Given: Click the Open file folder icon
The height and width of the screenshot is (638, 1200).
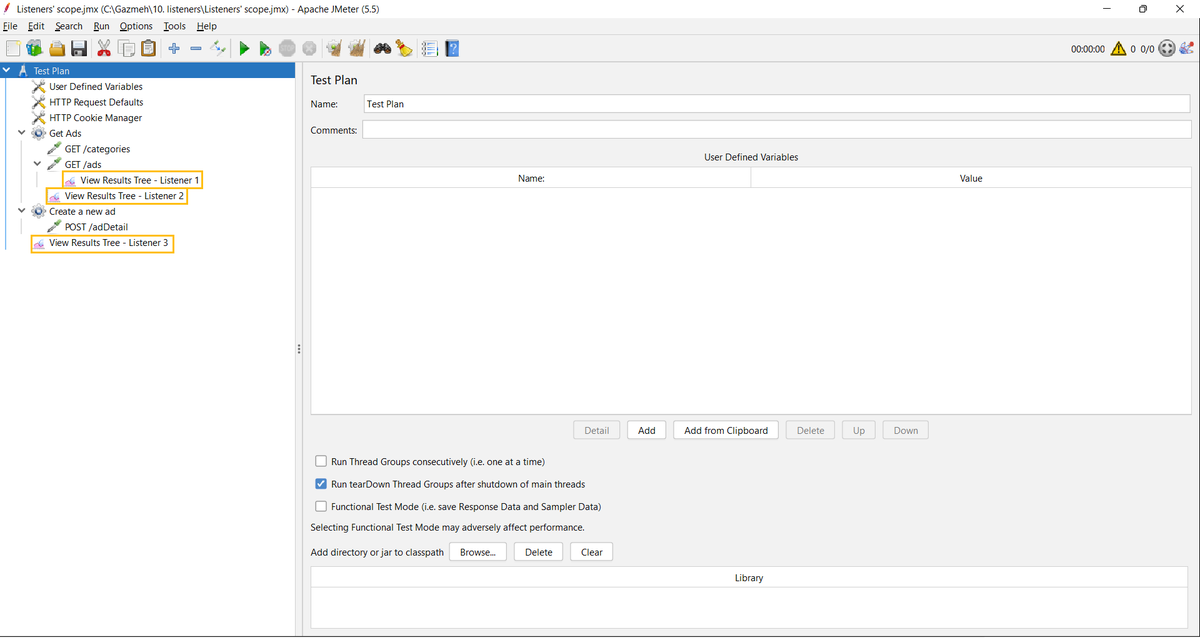Looking at the screenshot, I should tap(57, 48).
